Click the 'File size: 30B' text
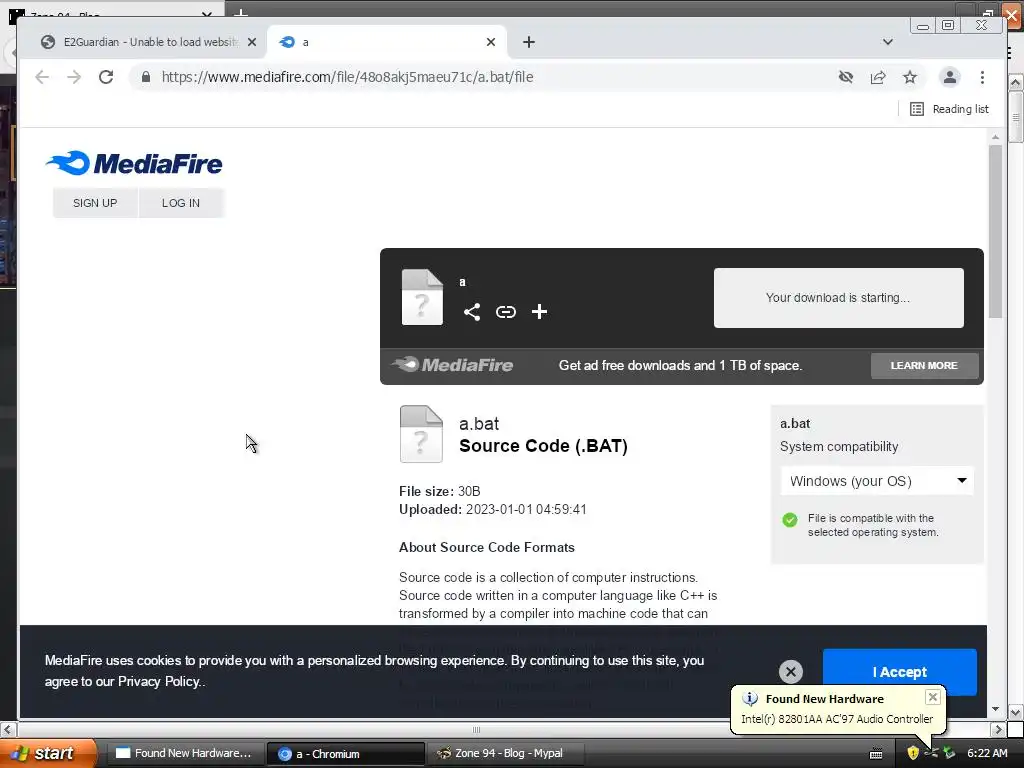Image resolution: width=1024 pixels, height=768 pixels. coord(440,491)
